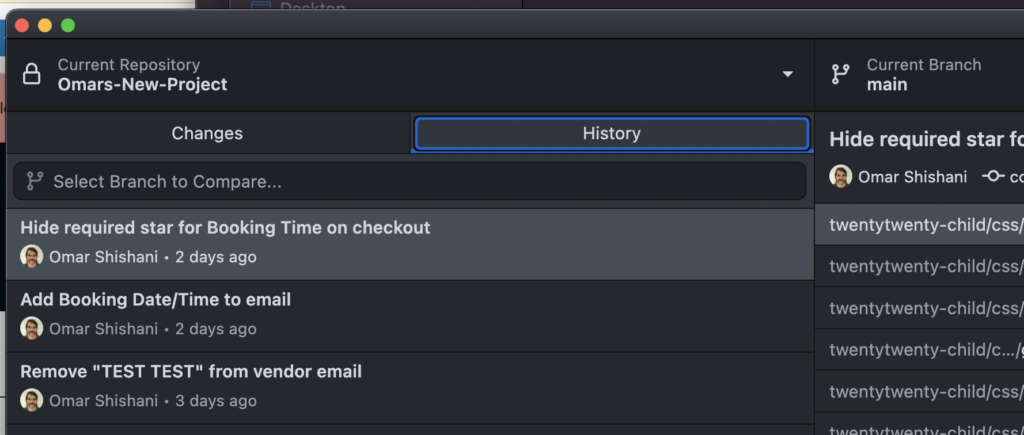The height and width of the screenshot is (435, 1024).
Task: Switch to the Changes tab
Action: (x=207, y=133)
